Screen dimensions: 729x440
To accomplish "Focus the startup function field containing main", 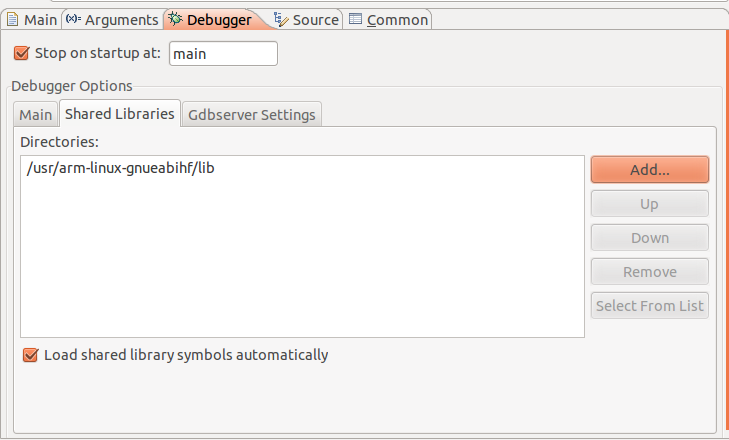I will tap(223, 53).
